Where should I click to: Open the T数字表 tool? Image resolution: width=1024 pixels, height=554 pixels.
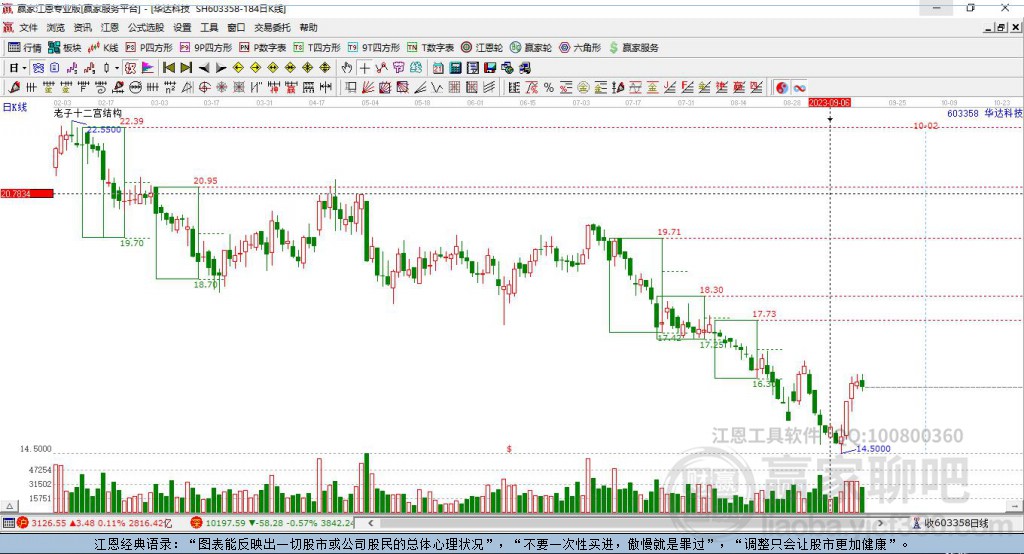click(x=430, y=48)
